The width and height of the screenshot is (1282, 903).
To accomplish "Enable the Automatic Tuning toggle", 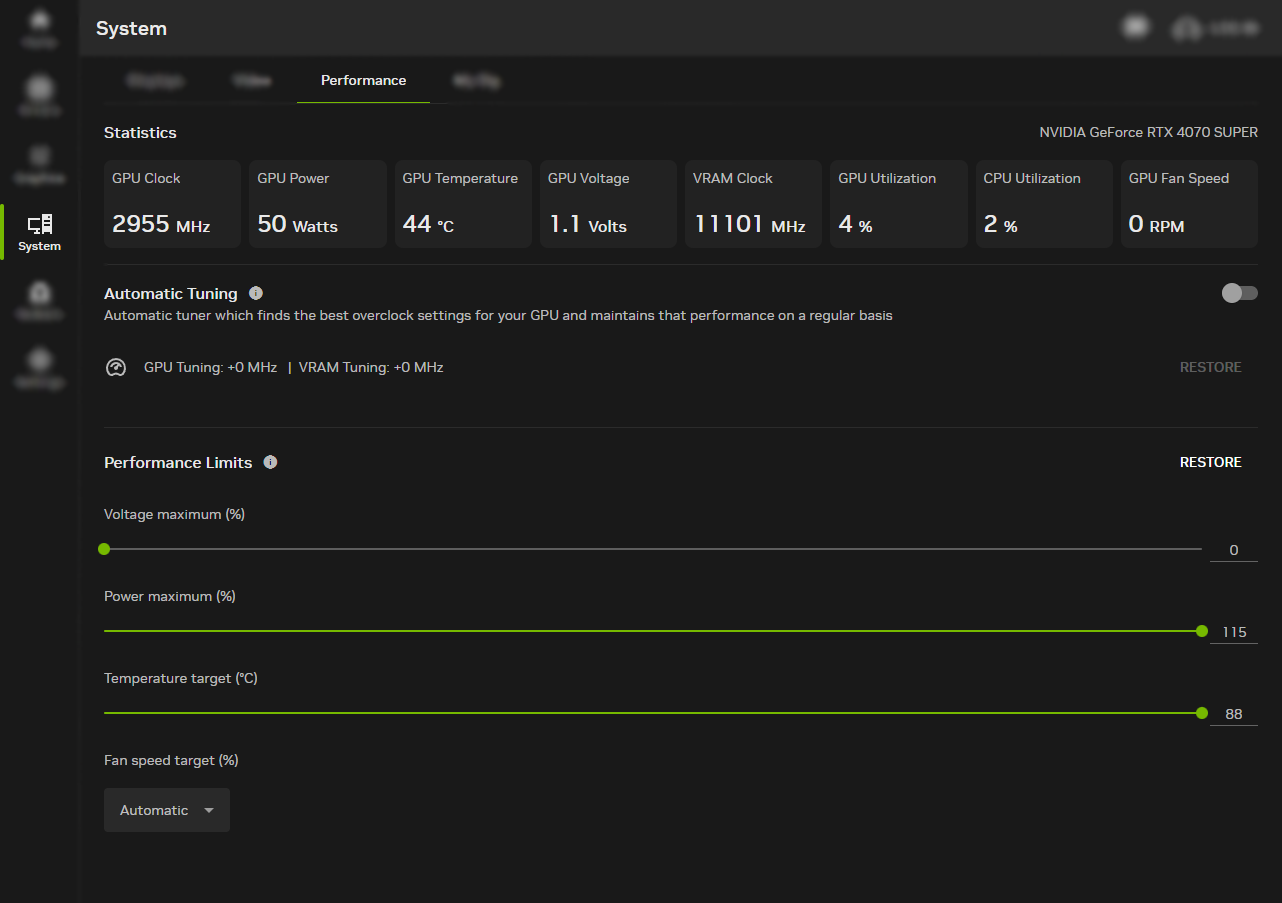I will [x=1239, y=293].
